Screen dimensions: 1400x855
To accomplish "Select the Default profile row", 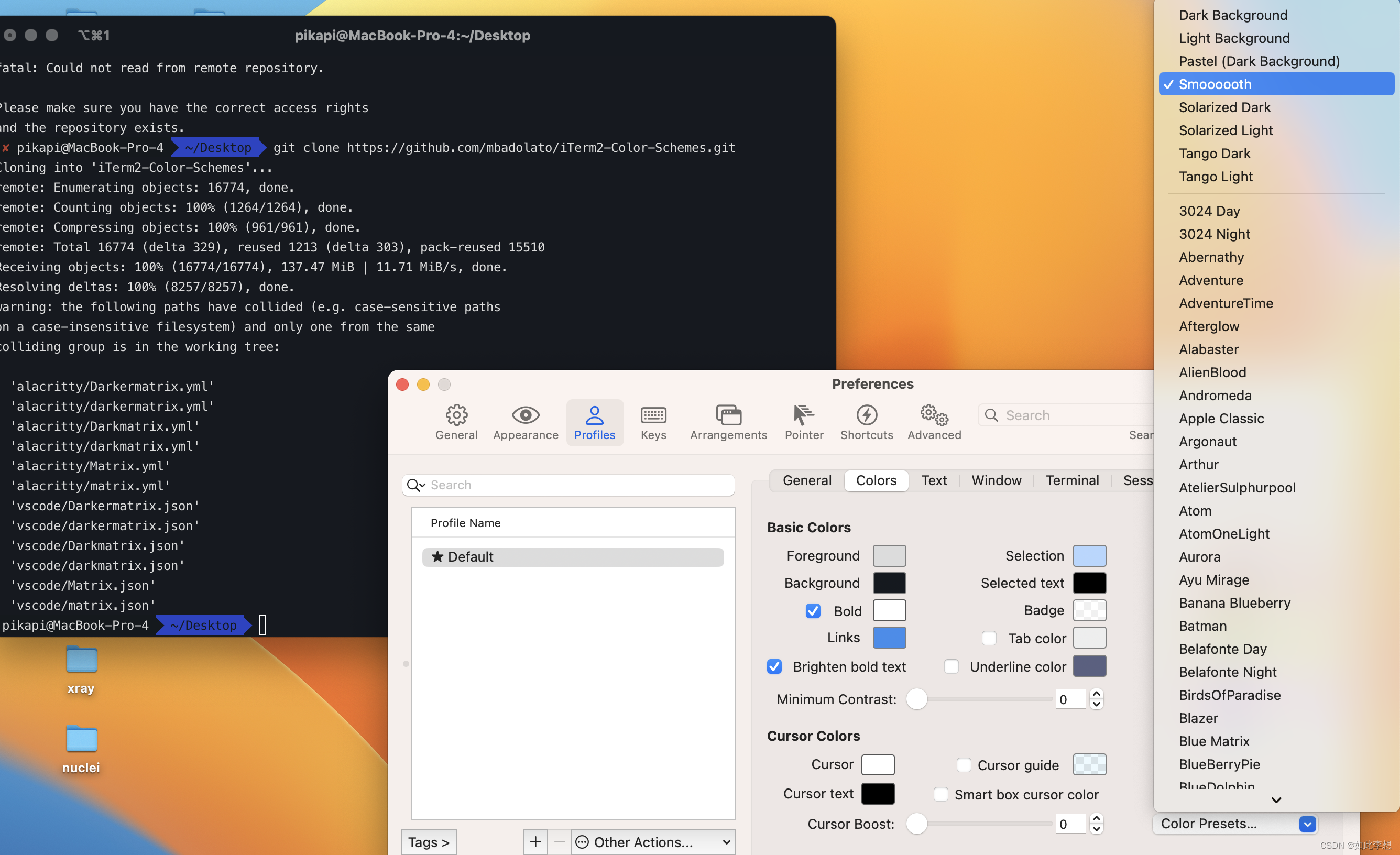I will [x=572, y=556].
